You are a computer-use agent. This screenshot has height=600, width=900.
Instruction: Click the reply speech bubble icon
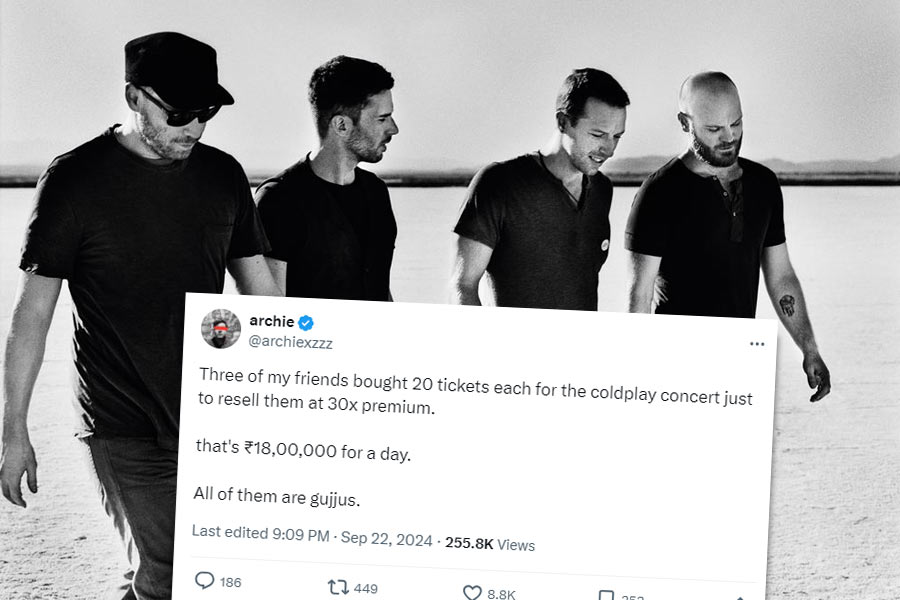(x=204, y=580)
